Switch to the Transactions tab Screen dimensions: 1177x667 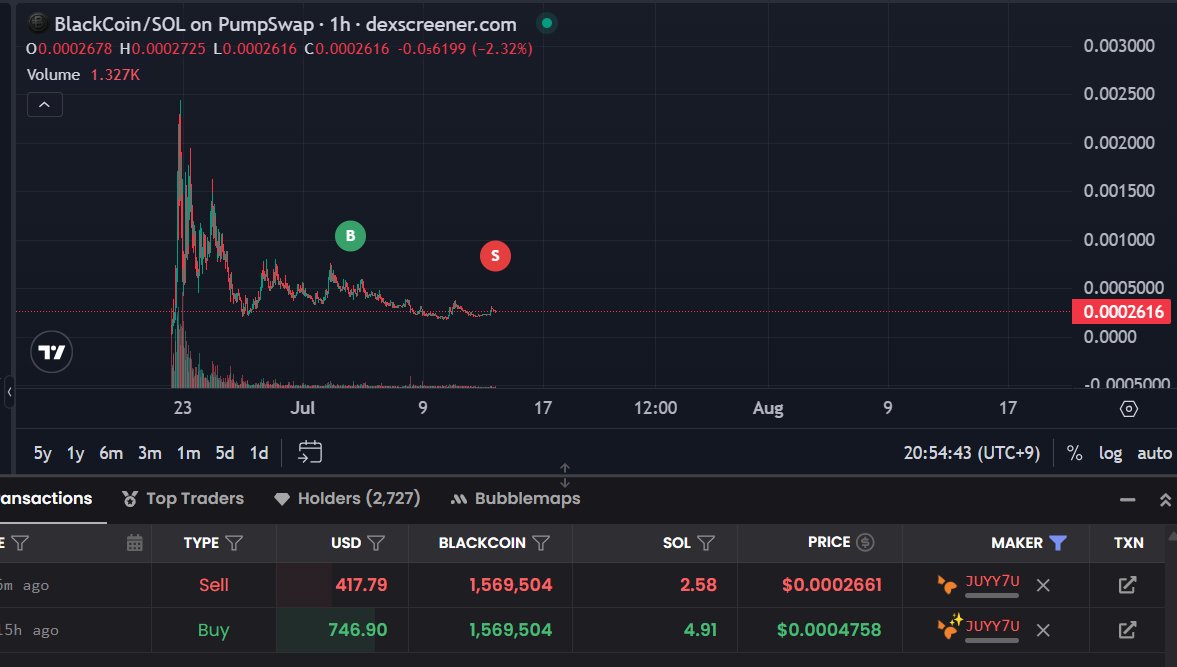click(x=46, y=498)
